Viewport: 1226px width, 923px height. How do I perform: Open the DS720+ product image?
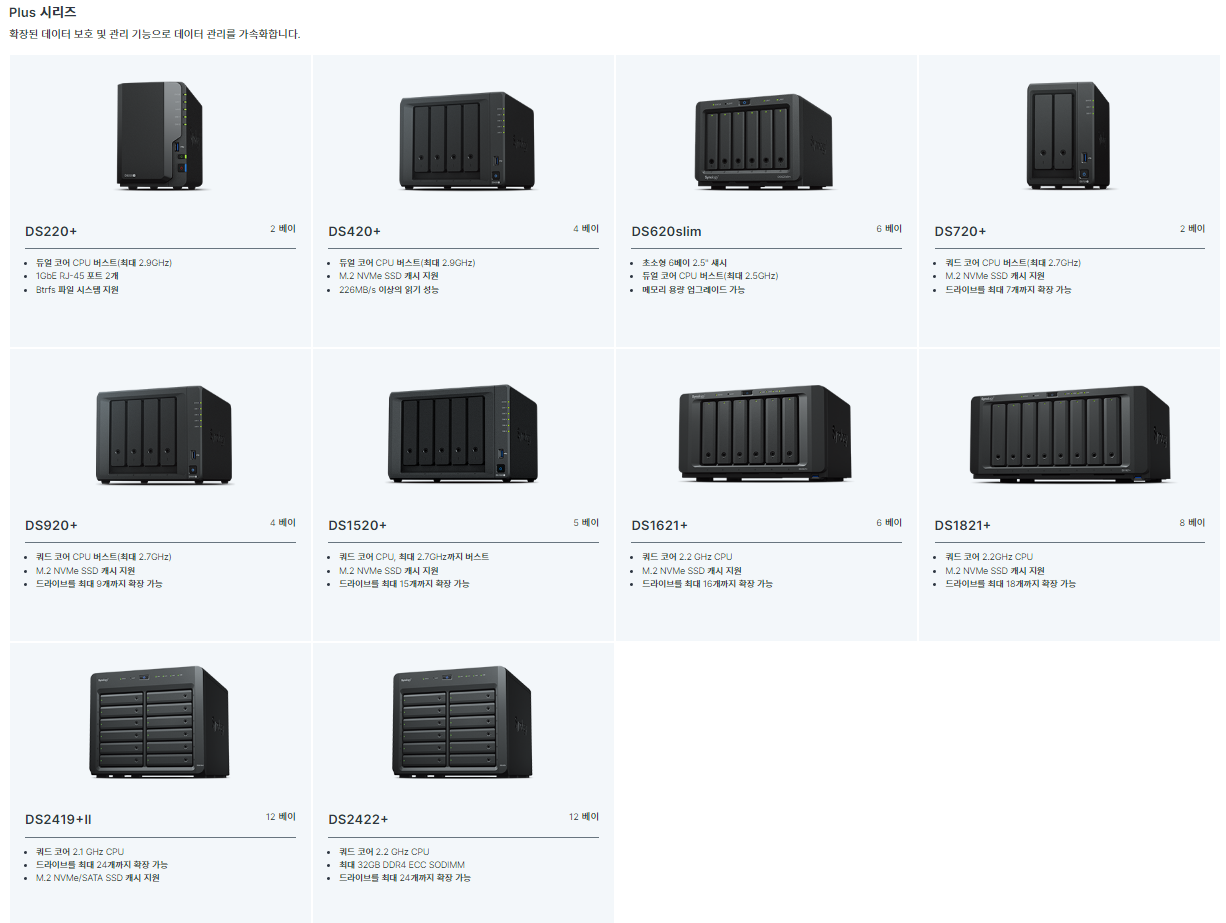click(x=1068, y=136)
